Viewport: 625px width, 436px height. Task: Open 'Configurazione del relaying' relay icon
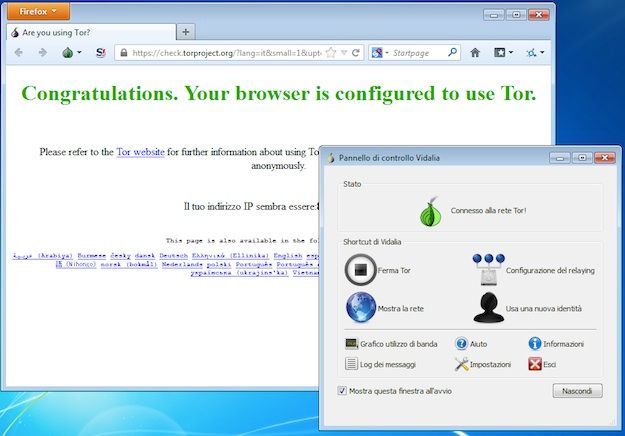click(489, 269)
